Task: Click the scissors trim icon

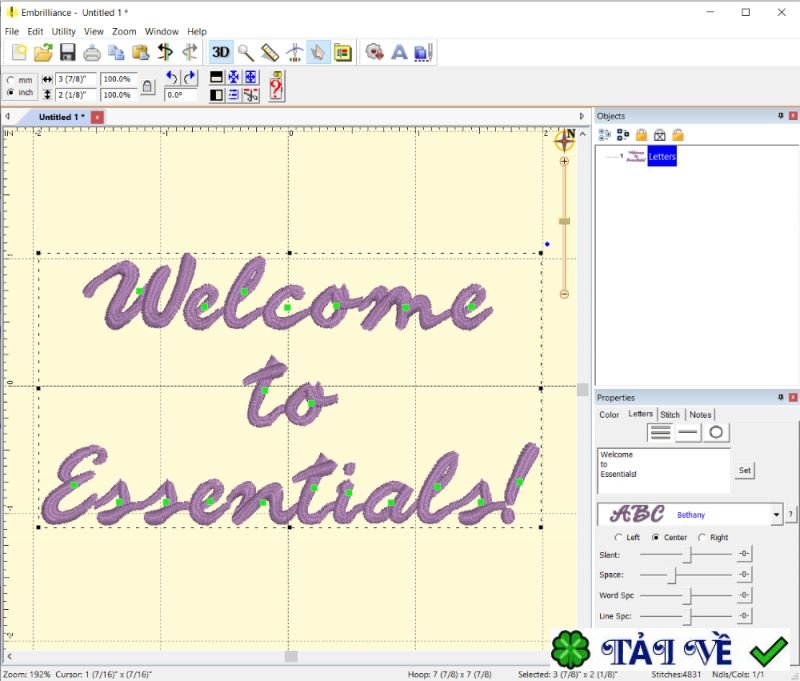Action: pos(251,95)
